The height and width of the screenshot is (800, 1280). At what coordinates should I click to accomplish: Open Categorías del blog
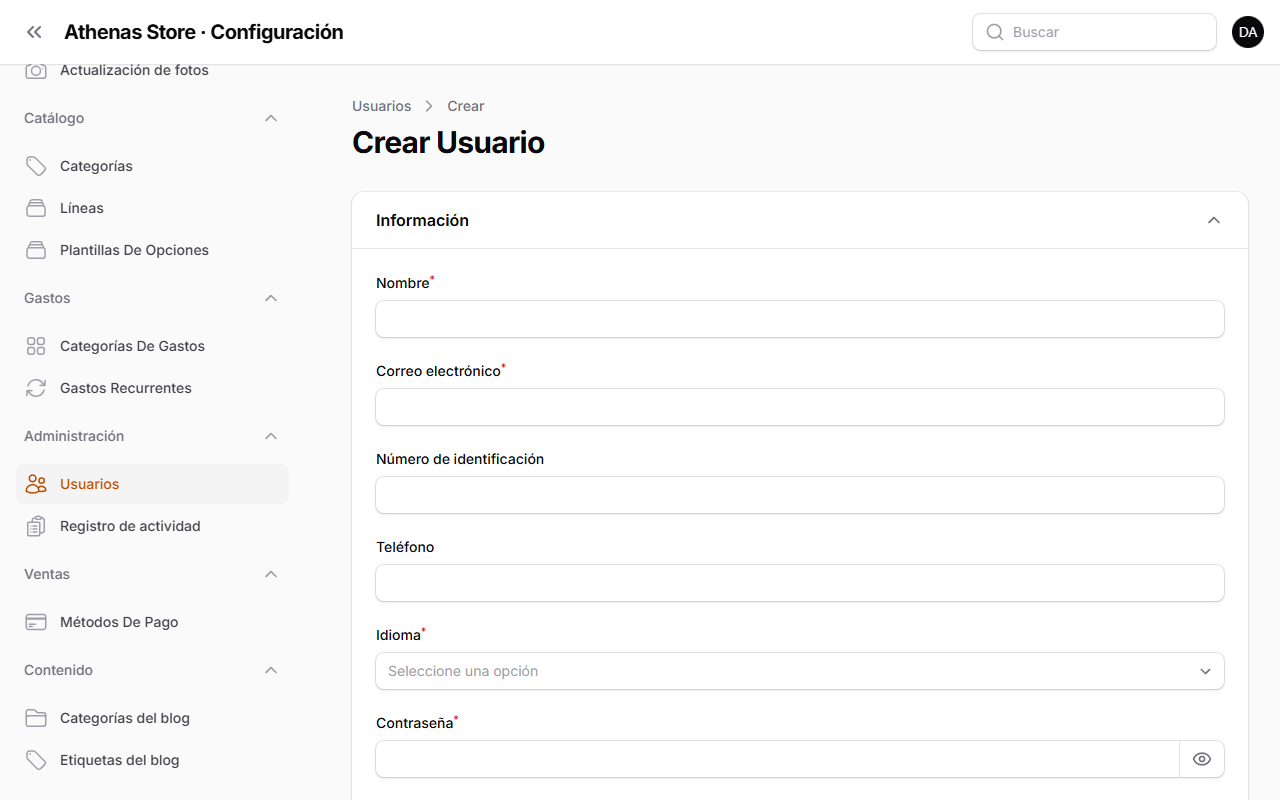click(152, 718)
